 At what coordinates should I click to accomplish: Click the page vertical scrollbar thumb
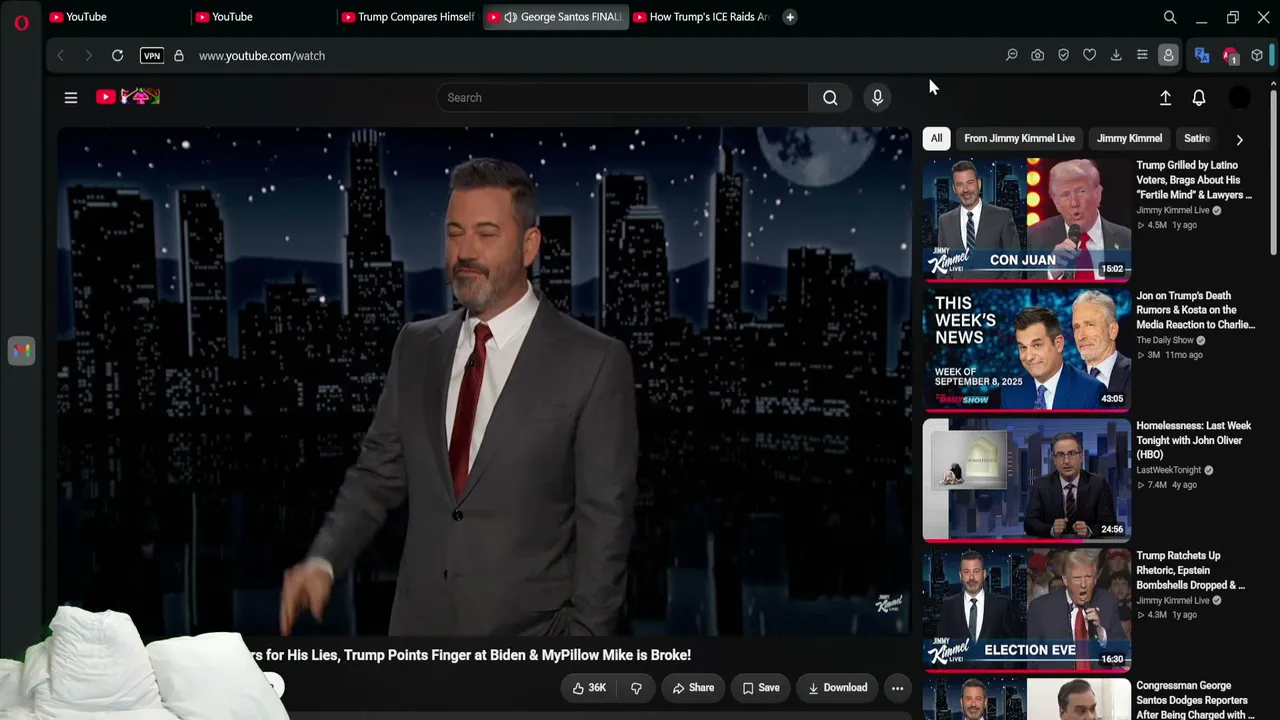click(x=1273, y=172)
